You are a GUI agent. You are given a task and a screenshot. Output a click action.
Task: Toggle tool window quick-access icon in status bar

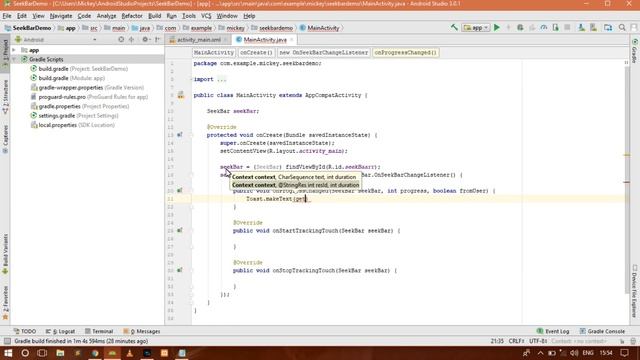coord(7,341)
